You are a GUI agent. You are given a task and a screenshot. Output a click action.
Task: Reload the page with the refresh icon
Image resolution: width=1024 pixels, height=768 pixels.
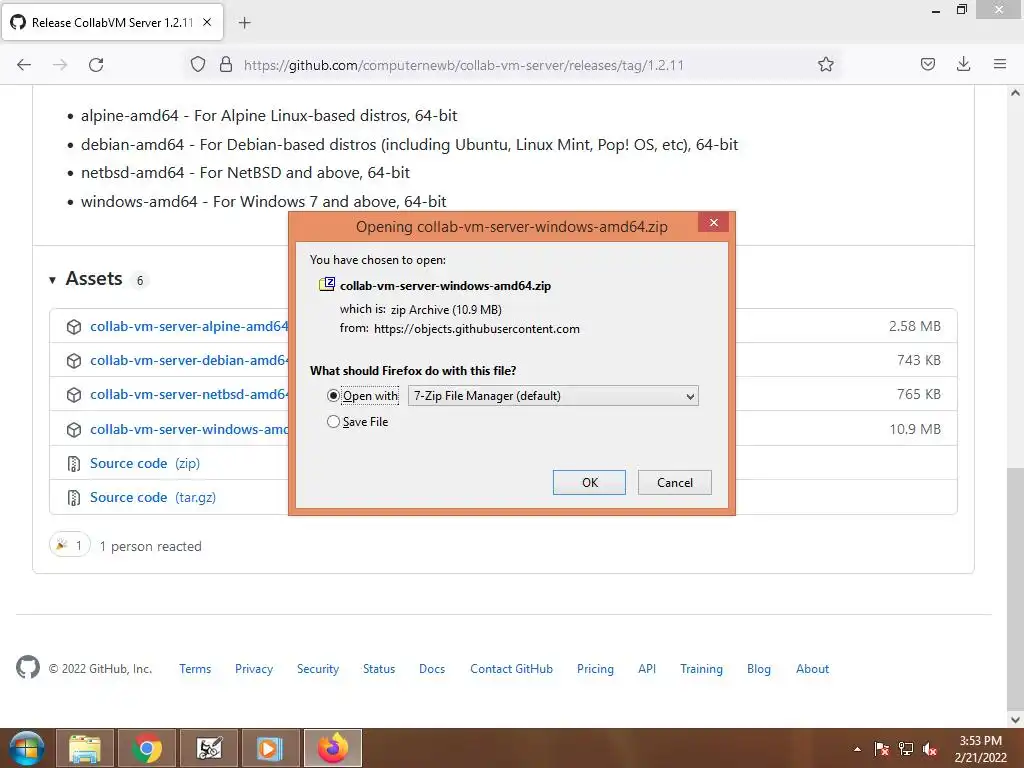click(96, 65)
